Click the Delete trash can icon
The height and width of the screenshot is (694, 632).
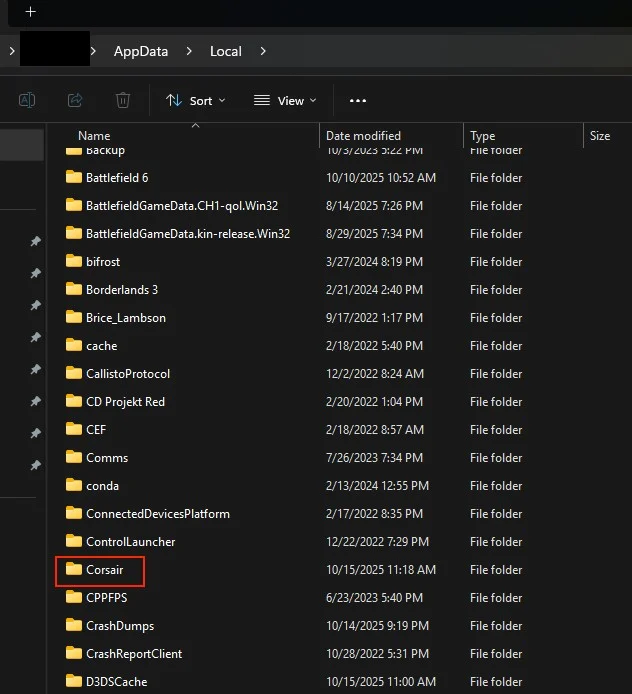(x=122, y=100)
